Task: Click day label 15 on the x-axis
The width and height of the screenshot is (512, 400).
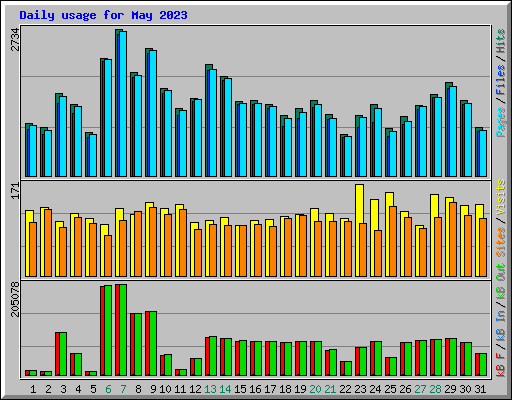Action: tap(240, 389)
